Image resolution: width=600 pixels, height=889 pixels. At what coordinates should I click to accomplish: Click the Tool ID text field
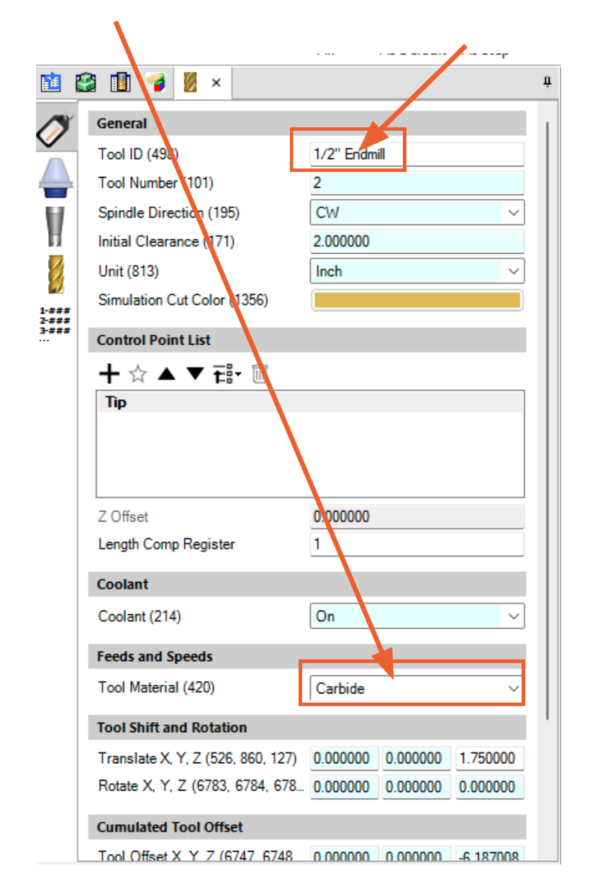[417, 154]
